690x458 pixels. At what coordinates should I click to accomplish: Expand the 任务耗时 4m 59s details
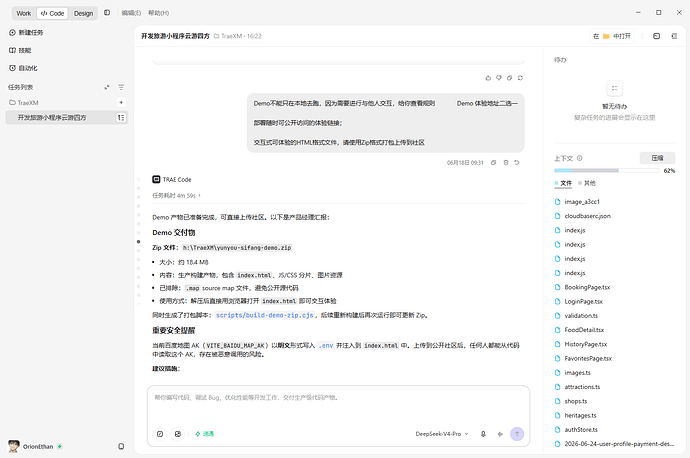tap(176, 195)
